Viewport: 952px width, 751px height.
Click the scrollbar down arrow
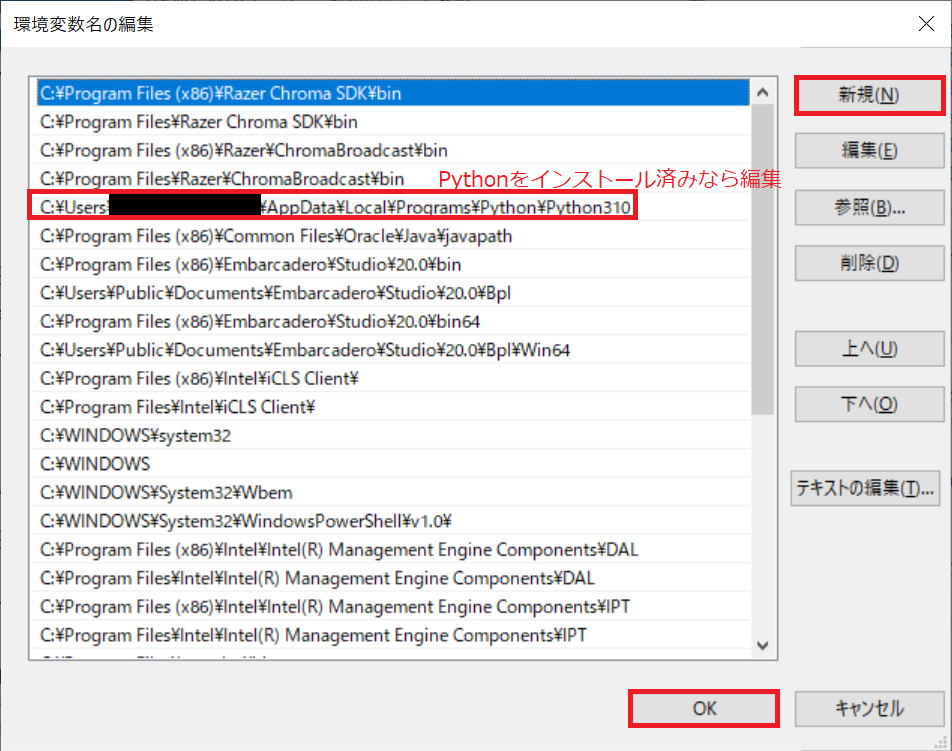(x=763, y=645)
